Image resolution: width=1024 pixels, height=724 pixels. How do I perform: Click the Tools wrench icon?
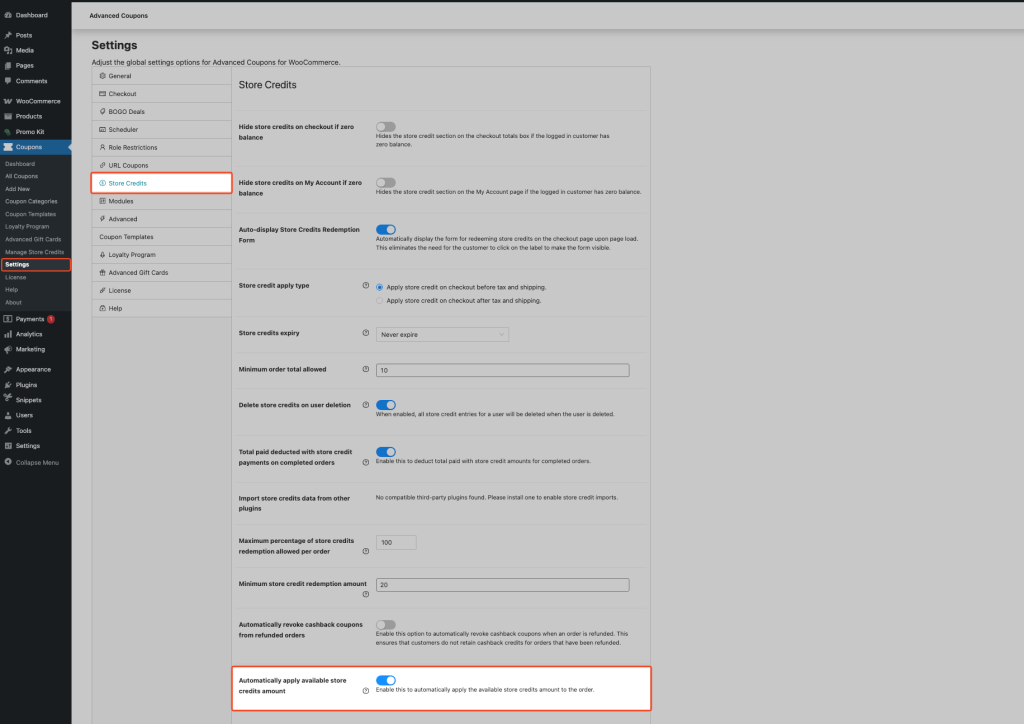click(x=8, y=431)
